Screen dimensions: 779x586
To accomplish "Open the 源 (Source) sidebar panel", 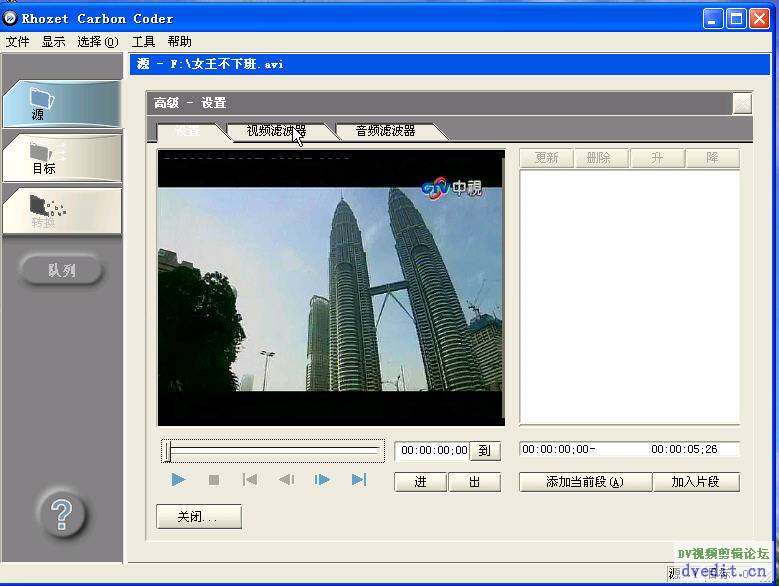I will point(61,103).
